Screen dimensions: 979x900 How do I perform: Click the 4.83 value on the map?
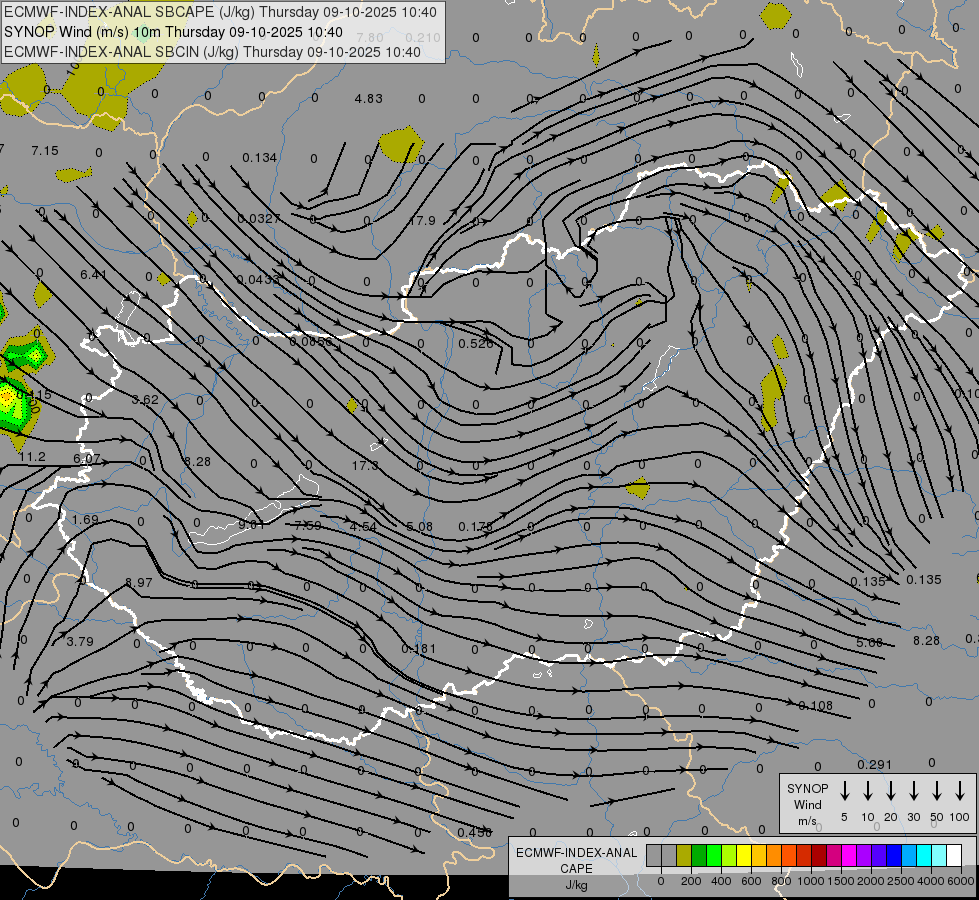(x=368, y=99)
